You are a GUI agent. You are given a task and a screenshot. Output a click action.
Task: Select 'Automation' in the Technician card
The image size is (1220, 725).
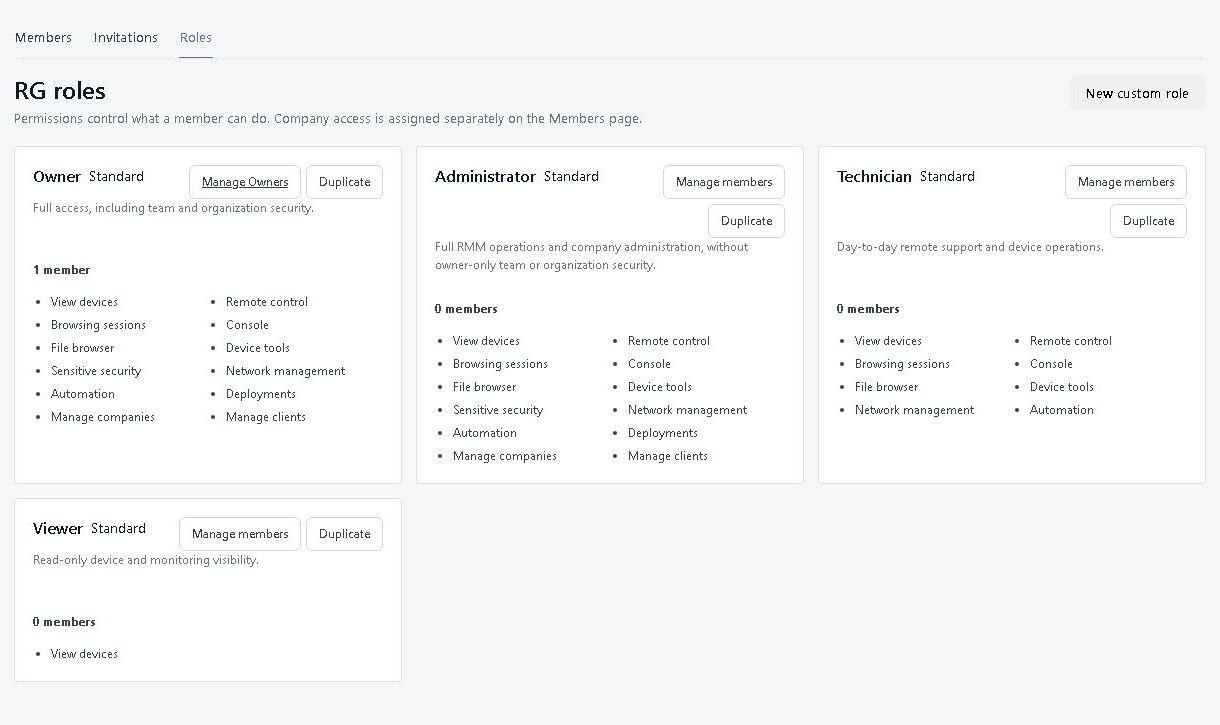click(x=1062, y=410)
